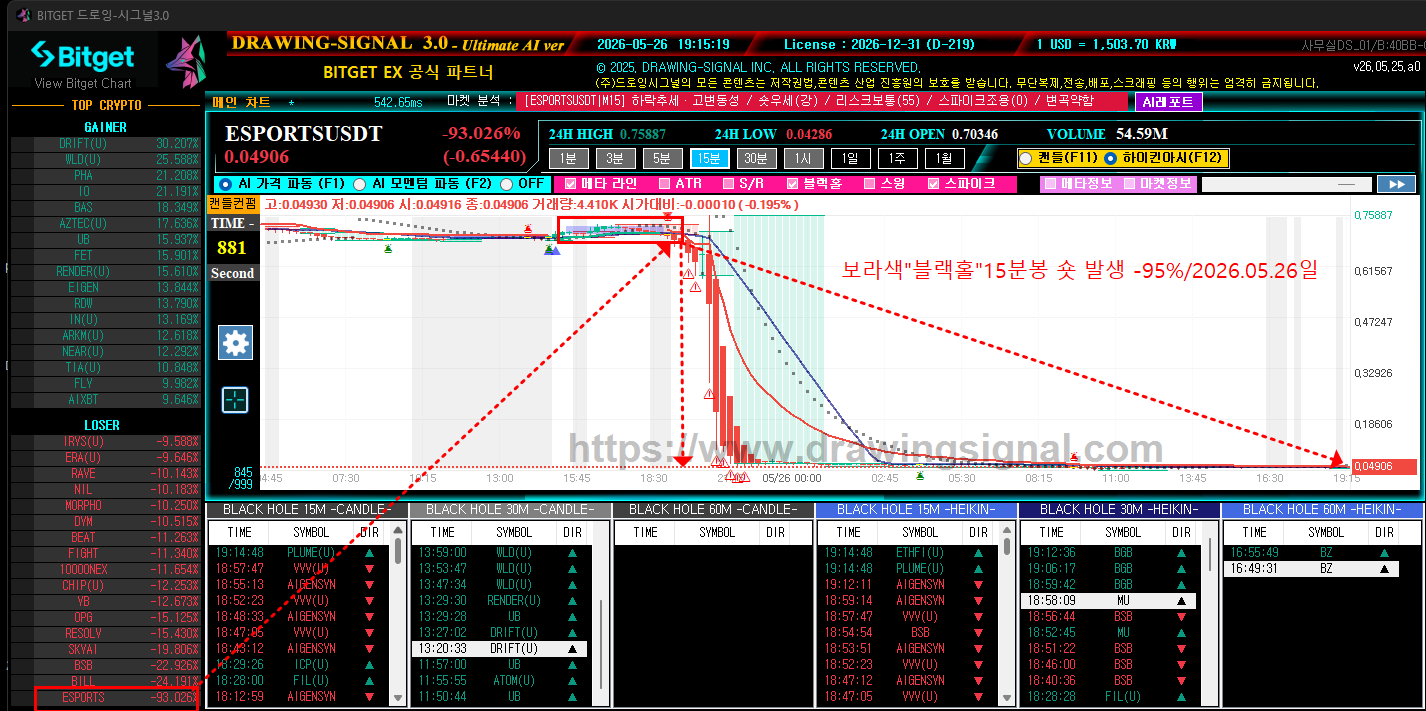
Task: Select 하이킨아시(F12) chart type radio
Action: [1110, 158]
